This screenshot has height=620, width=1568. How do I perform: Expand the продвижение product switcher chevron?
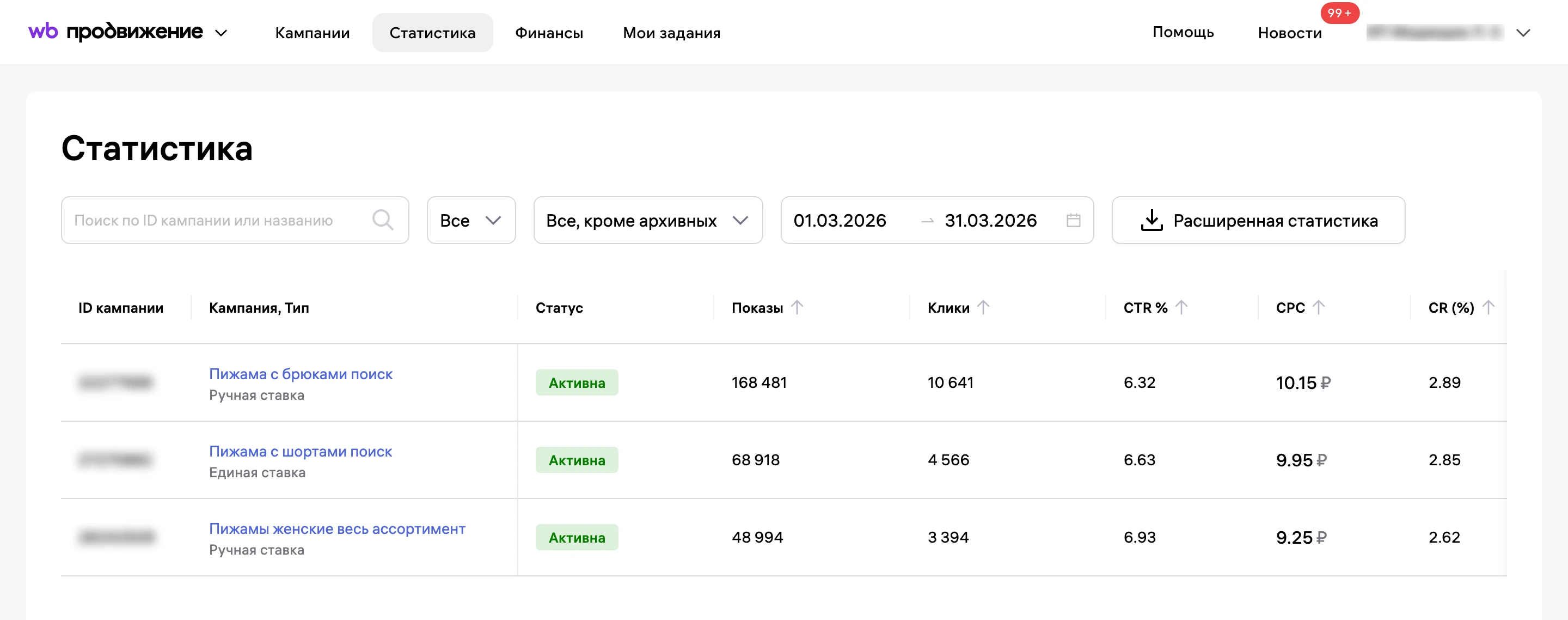[222, 33]
